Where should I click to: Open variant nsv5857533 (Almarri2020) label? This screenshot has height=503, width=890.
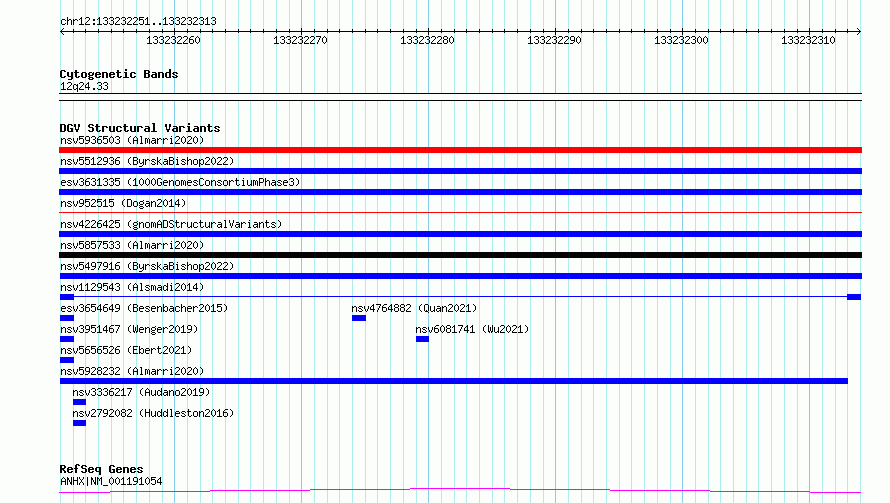132,245
